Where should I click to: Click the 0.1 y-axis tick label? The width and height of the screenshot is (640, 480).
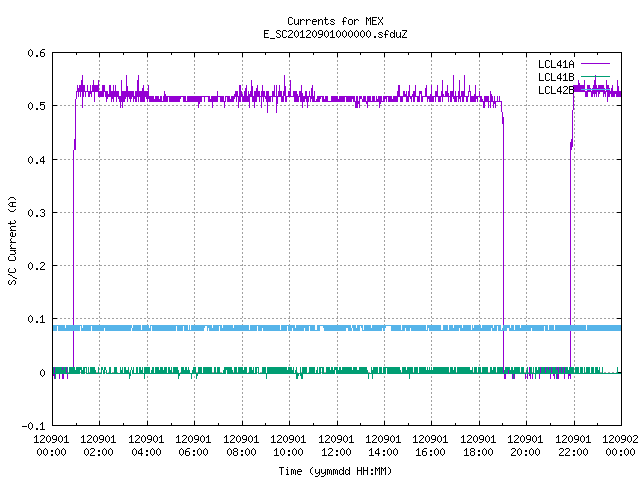click(x=36, y=319)
